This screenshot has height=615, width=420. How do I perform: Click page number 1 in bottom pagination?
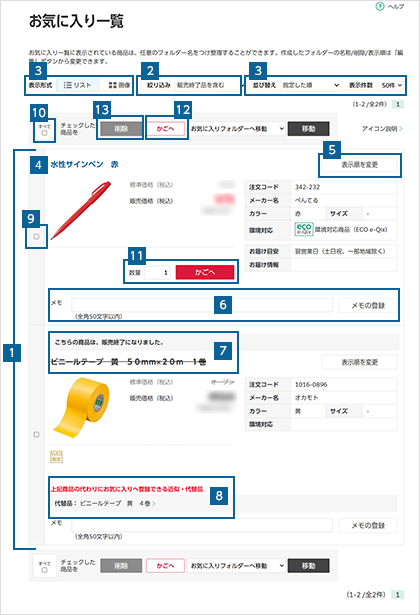pyautogui.click(x=398, y=595)
